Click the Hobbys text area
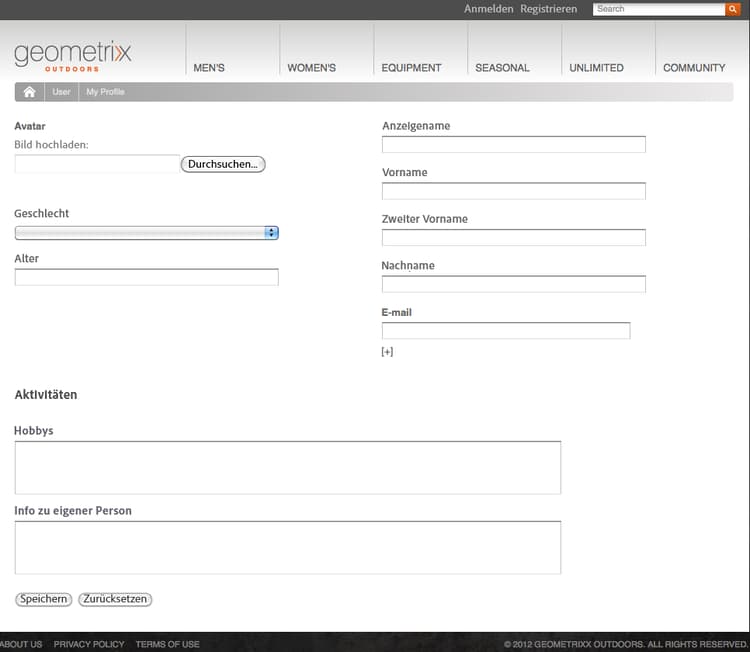 click(287, 468)
